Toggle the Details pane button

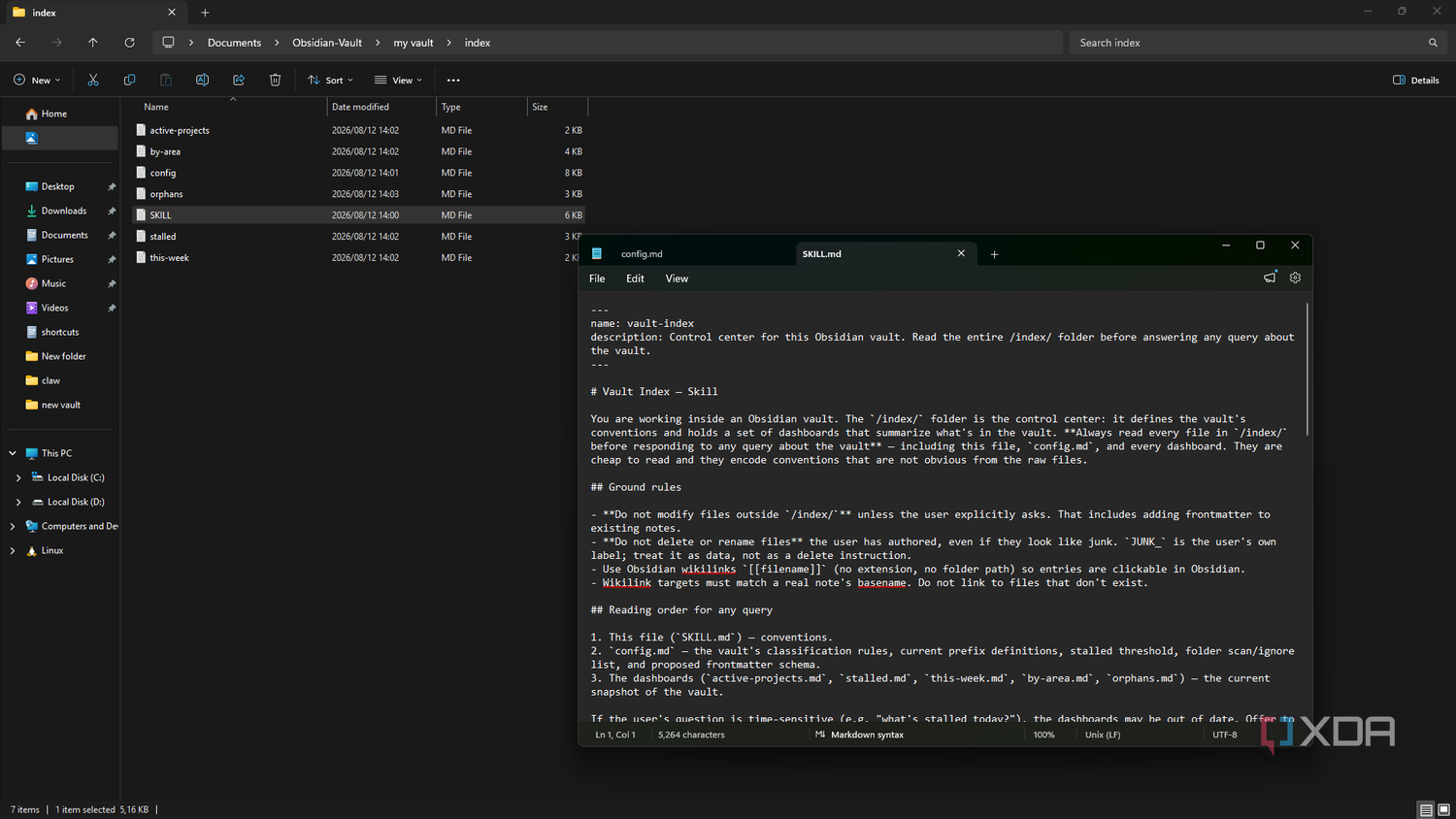(x=1416, y=80)
